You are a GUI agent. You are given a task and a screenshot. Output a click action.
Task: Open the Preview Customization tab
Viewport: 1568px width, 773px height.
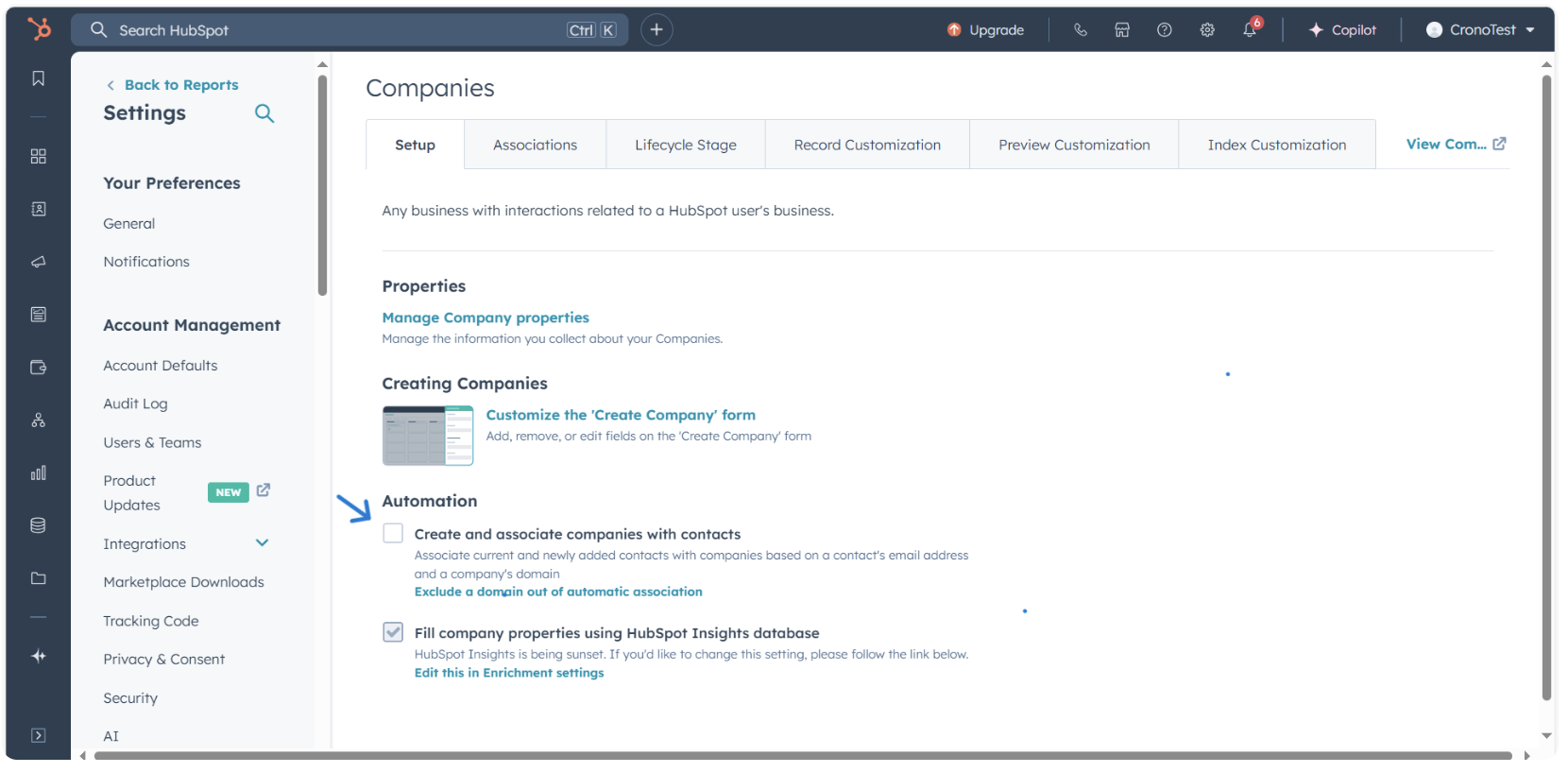pyautogui.click(x=1074, y=145)
